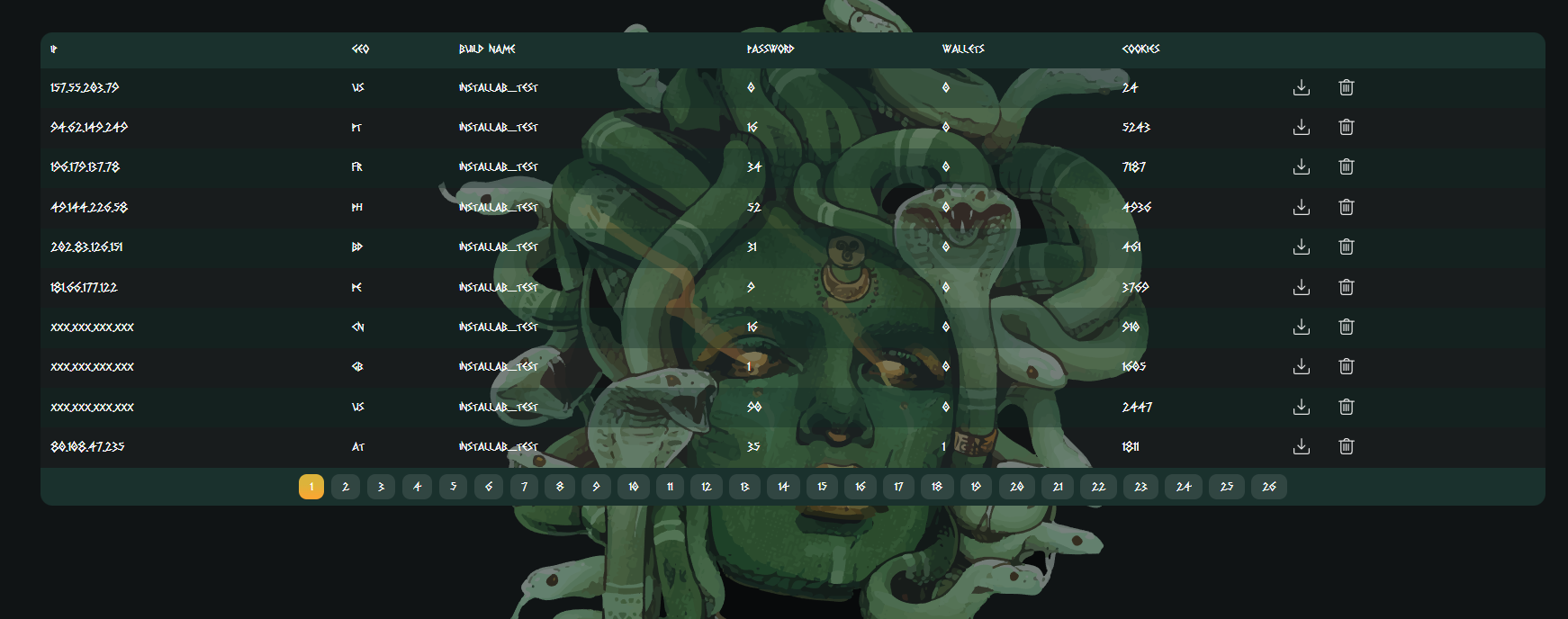Image resolution: width=1568 pixels, height=619 pixels.
Task: Delete the PH row with 4936 cookies
Action: click(1347, 207)
